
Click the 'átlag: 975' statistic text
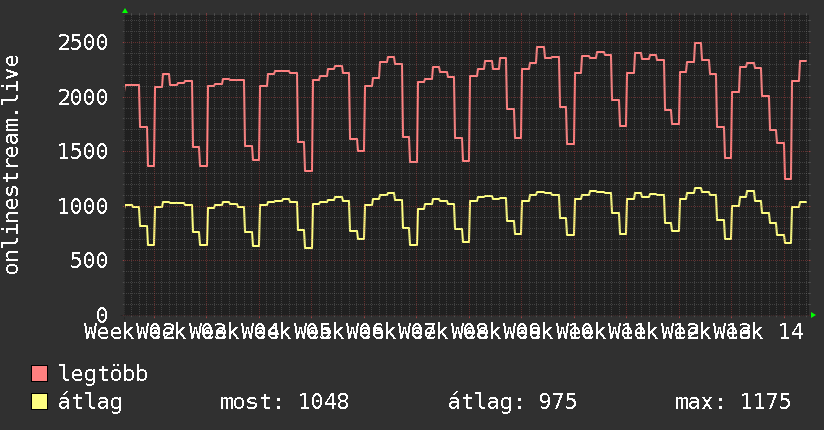coord(513,402)
